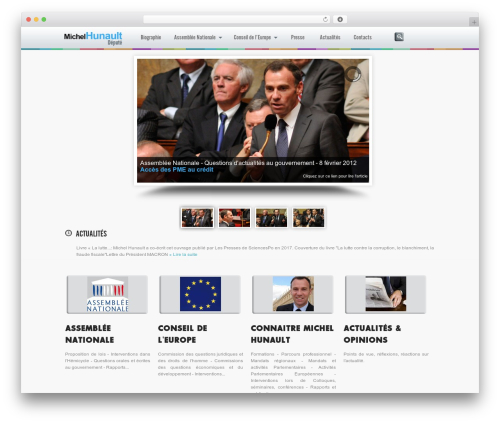Click the Michel Hunault Député logo
500x423 pixels.
[93, 38]
